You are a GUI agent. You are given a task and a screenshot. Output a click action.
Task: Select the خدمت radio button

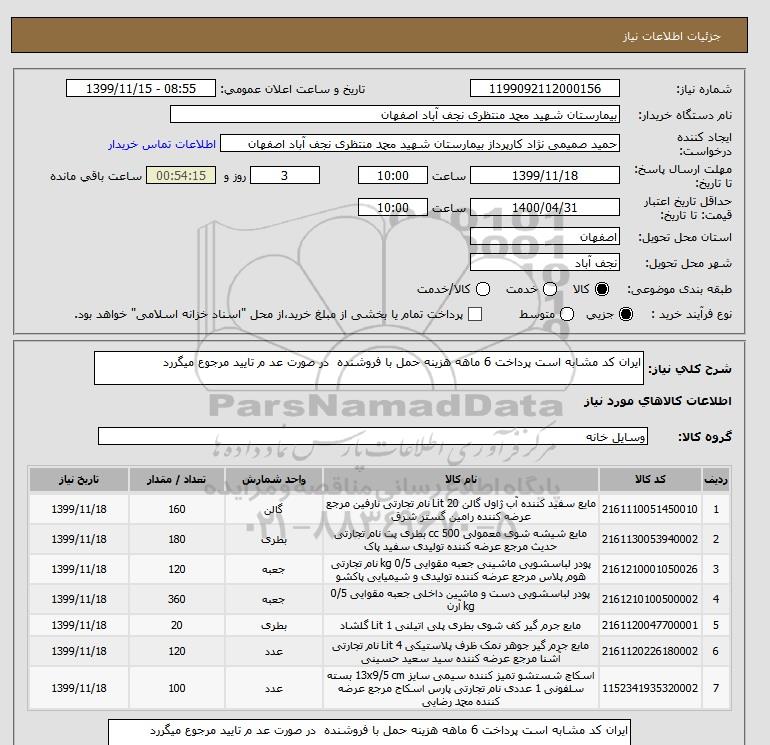(x=550, y=289)
